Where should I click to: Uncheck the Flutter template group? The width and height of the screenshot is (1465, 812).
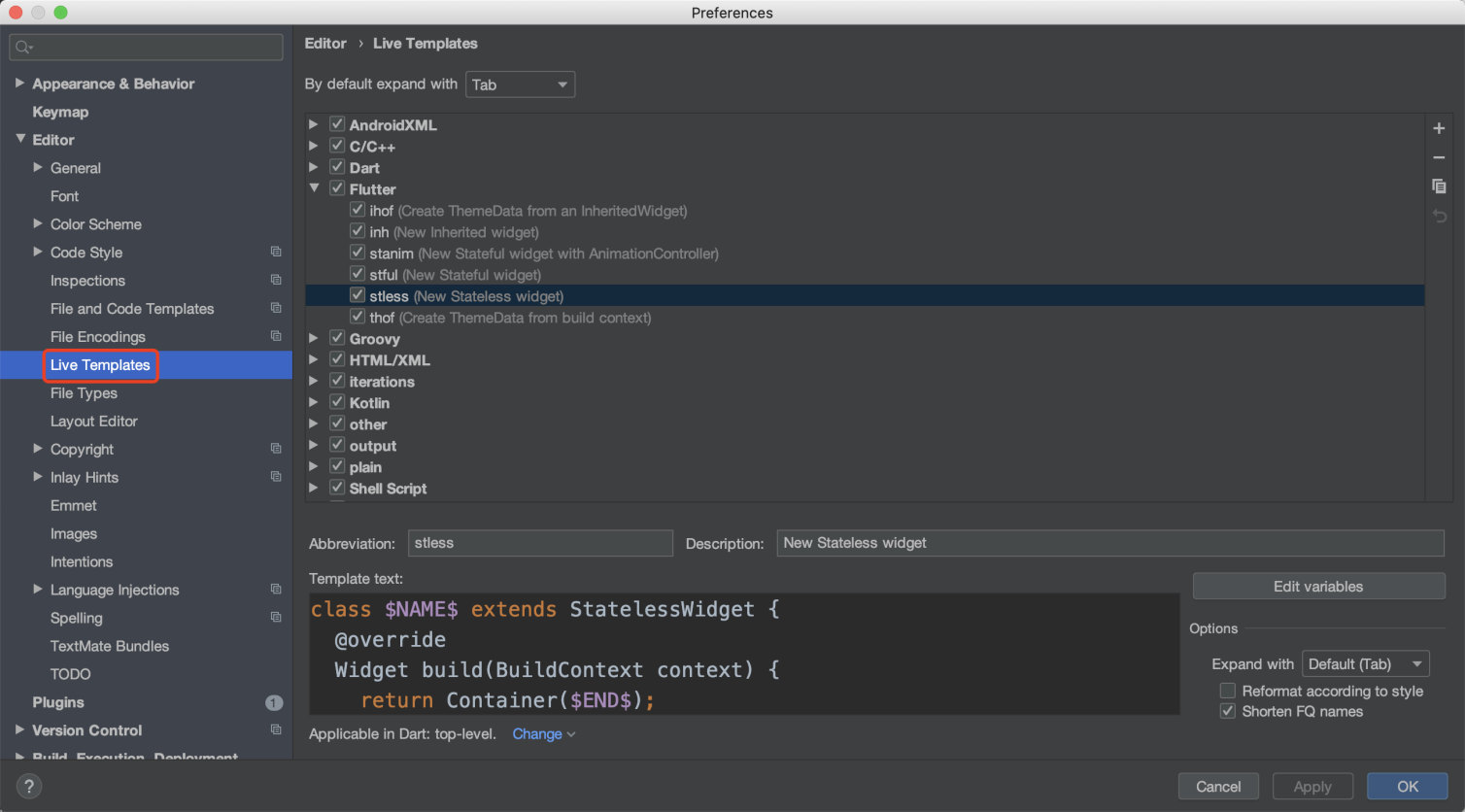click(x=337, y=188)
